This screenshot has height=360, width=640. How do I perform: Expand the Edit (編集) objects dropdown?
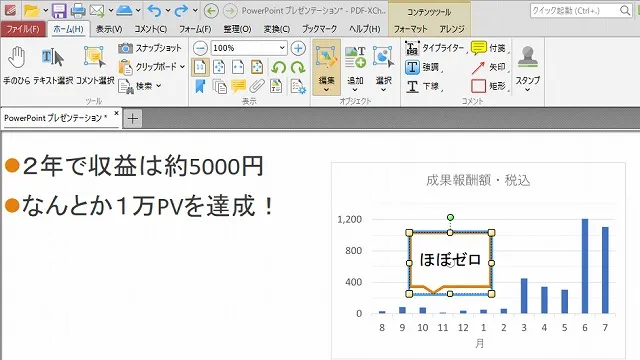[x=327, y=90]
